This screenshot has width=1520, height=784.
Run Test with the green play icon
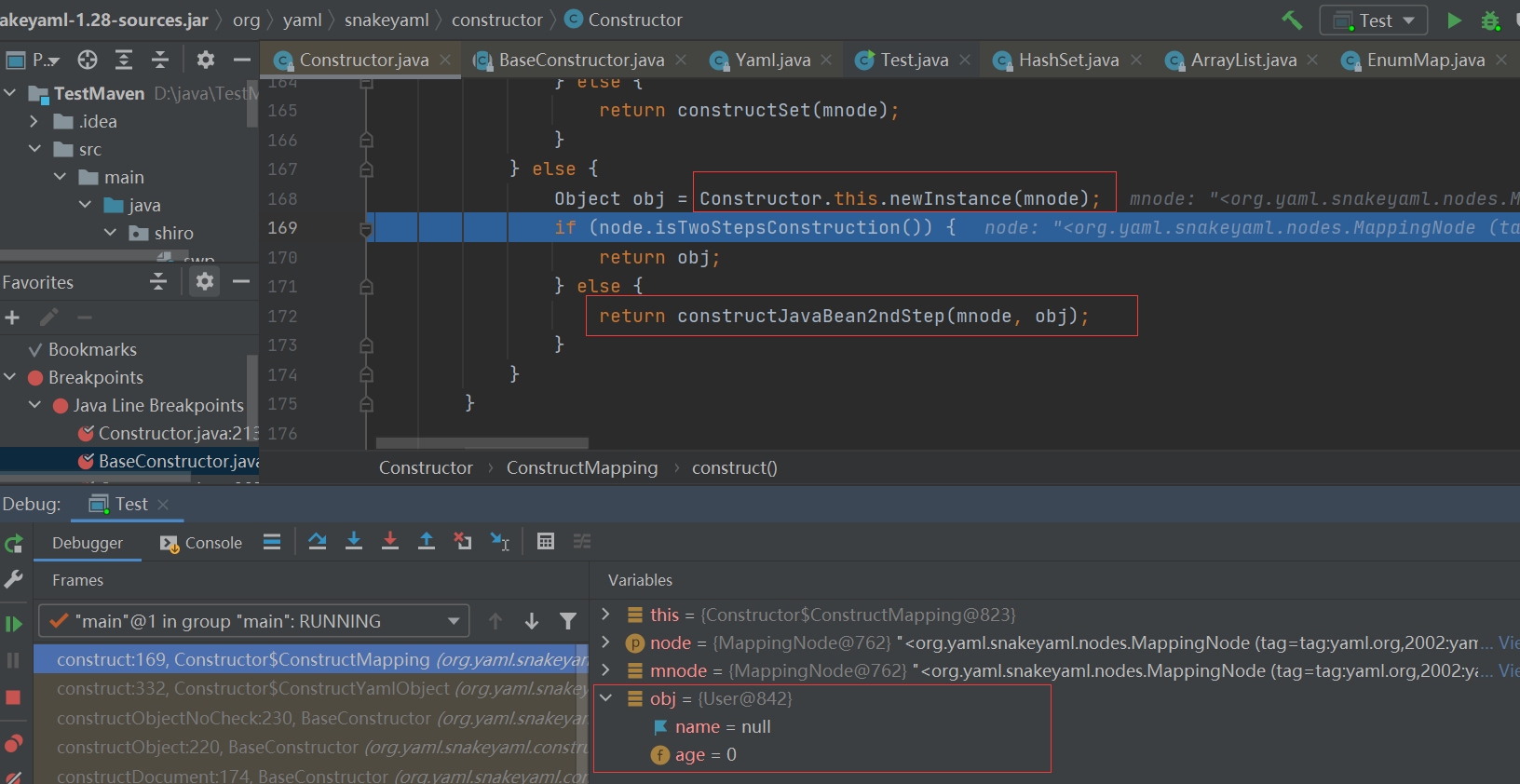coord(1454,20)
